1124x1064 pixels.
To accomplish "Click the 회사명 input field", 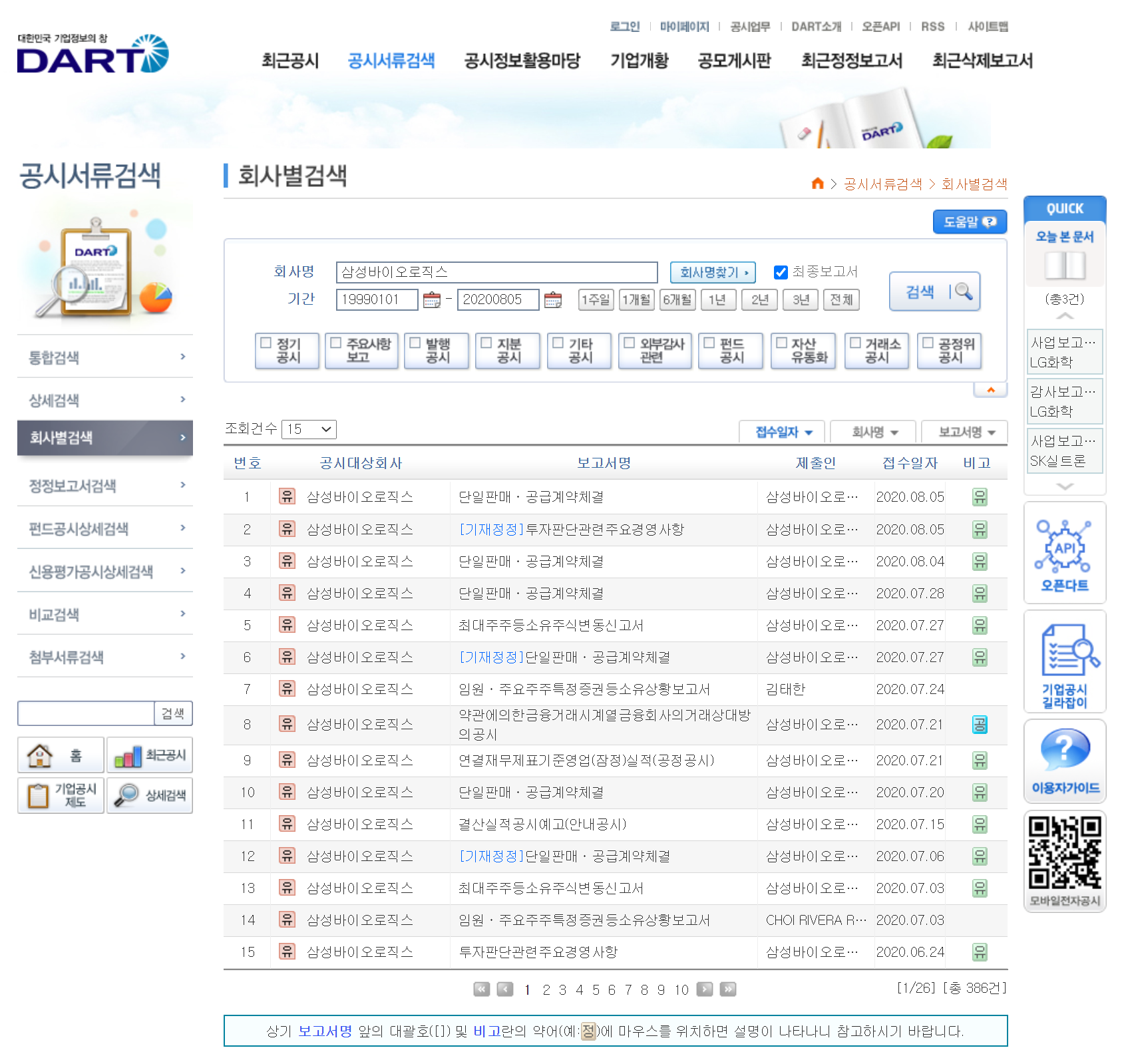I will (x=496, y=272).
